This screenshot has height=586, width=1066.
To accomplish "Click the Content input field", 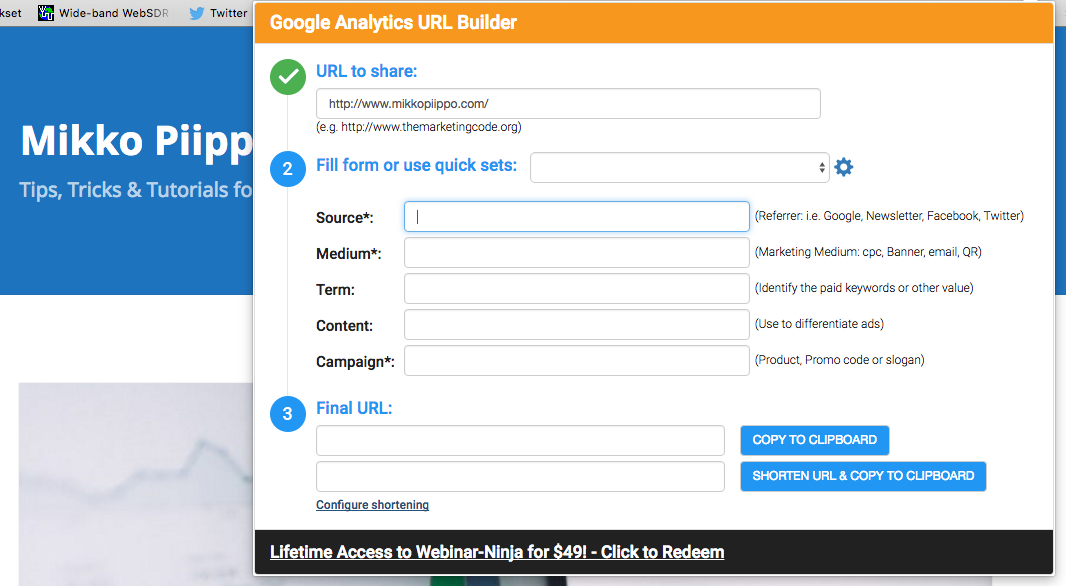I will pos(577,324).
